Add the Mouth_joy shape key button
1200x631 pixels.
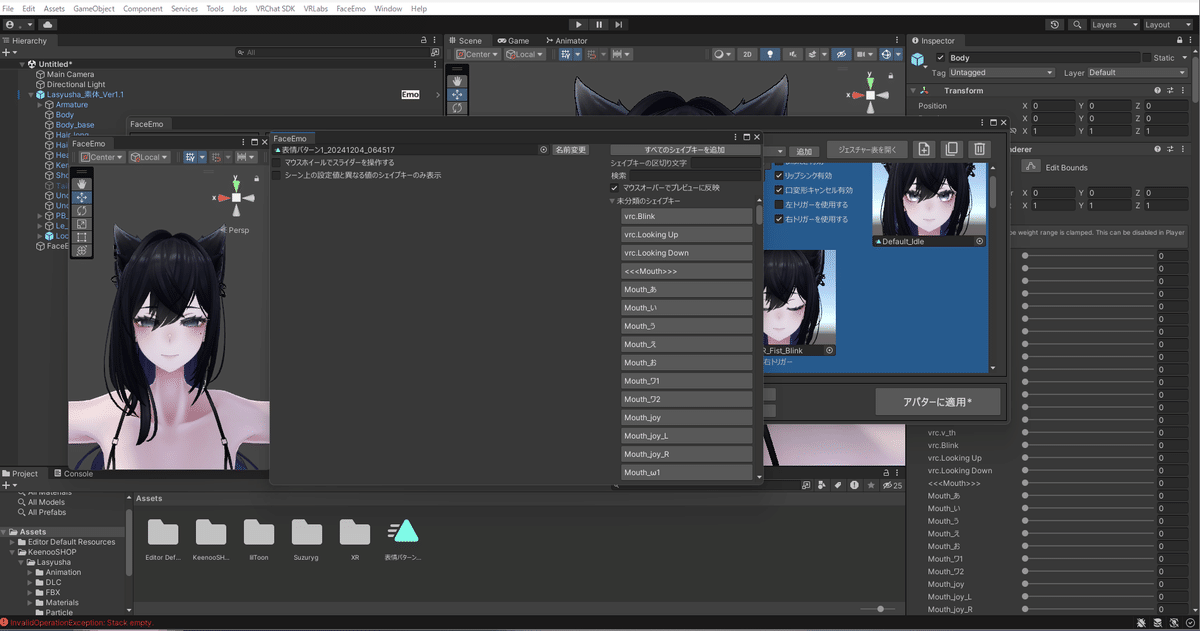(x=686, y=417)
